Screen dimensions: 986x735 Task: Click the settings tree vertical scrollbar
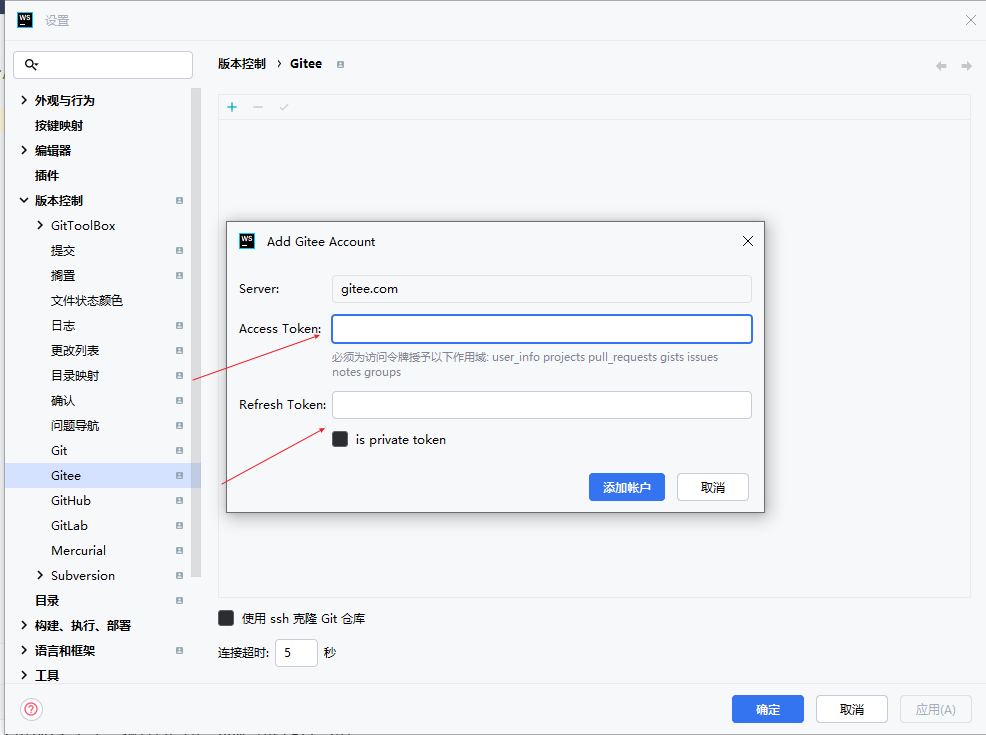[196, 333]
